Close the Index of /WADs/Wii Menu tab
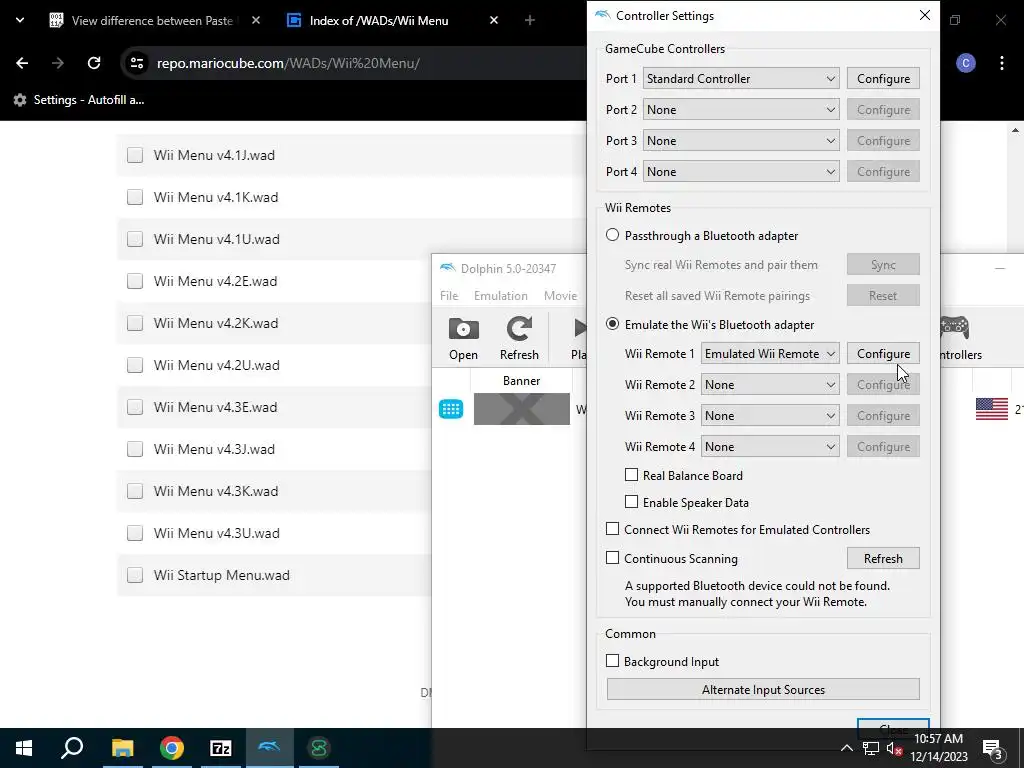The height and width of the screenshot is (768, 1024). point(494,20)
